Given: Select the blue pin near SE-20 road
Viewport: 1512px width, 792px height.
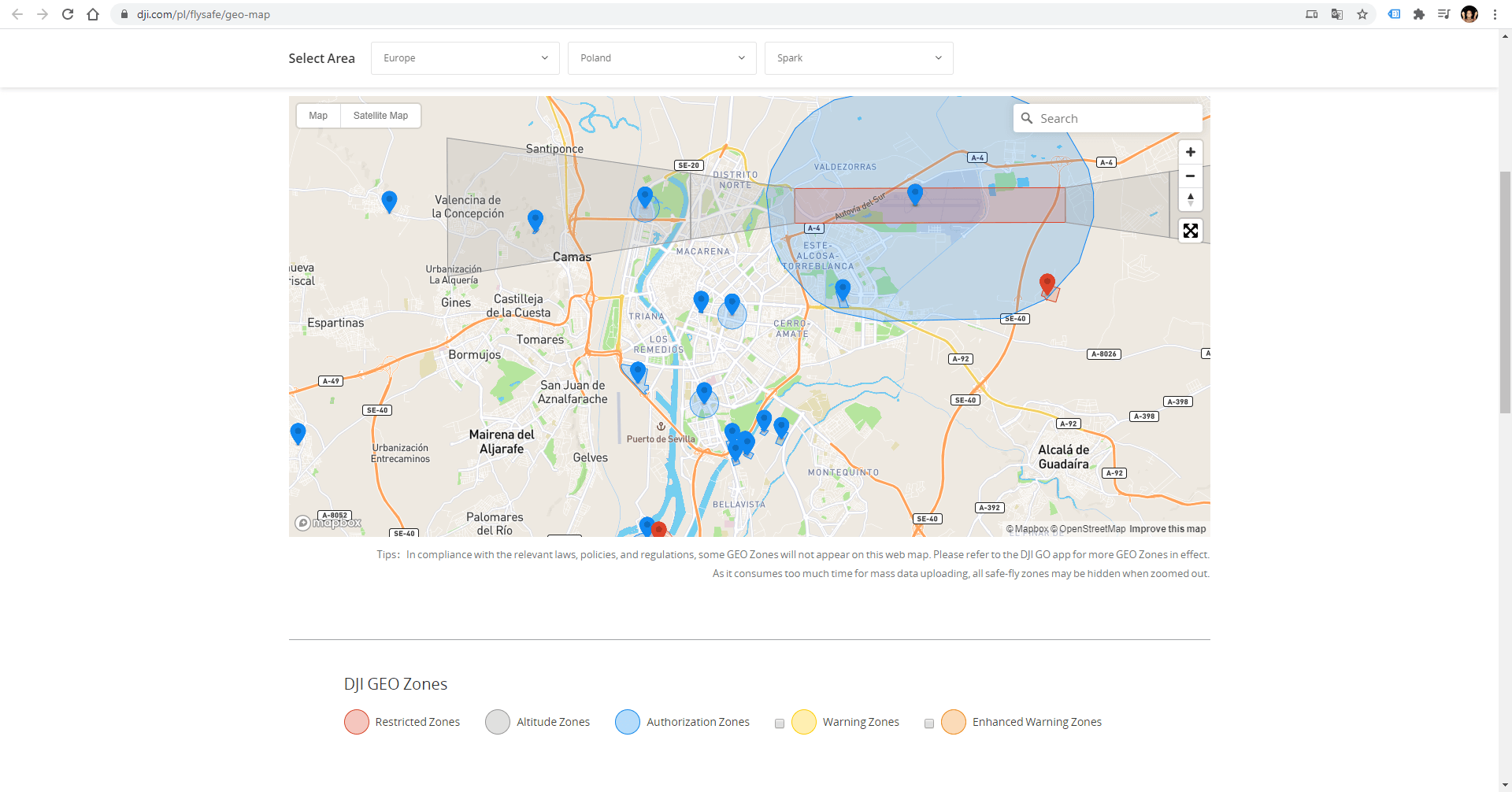Looking at the screenshot, I should (x=645, y=197).
